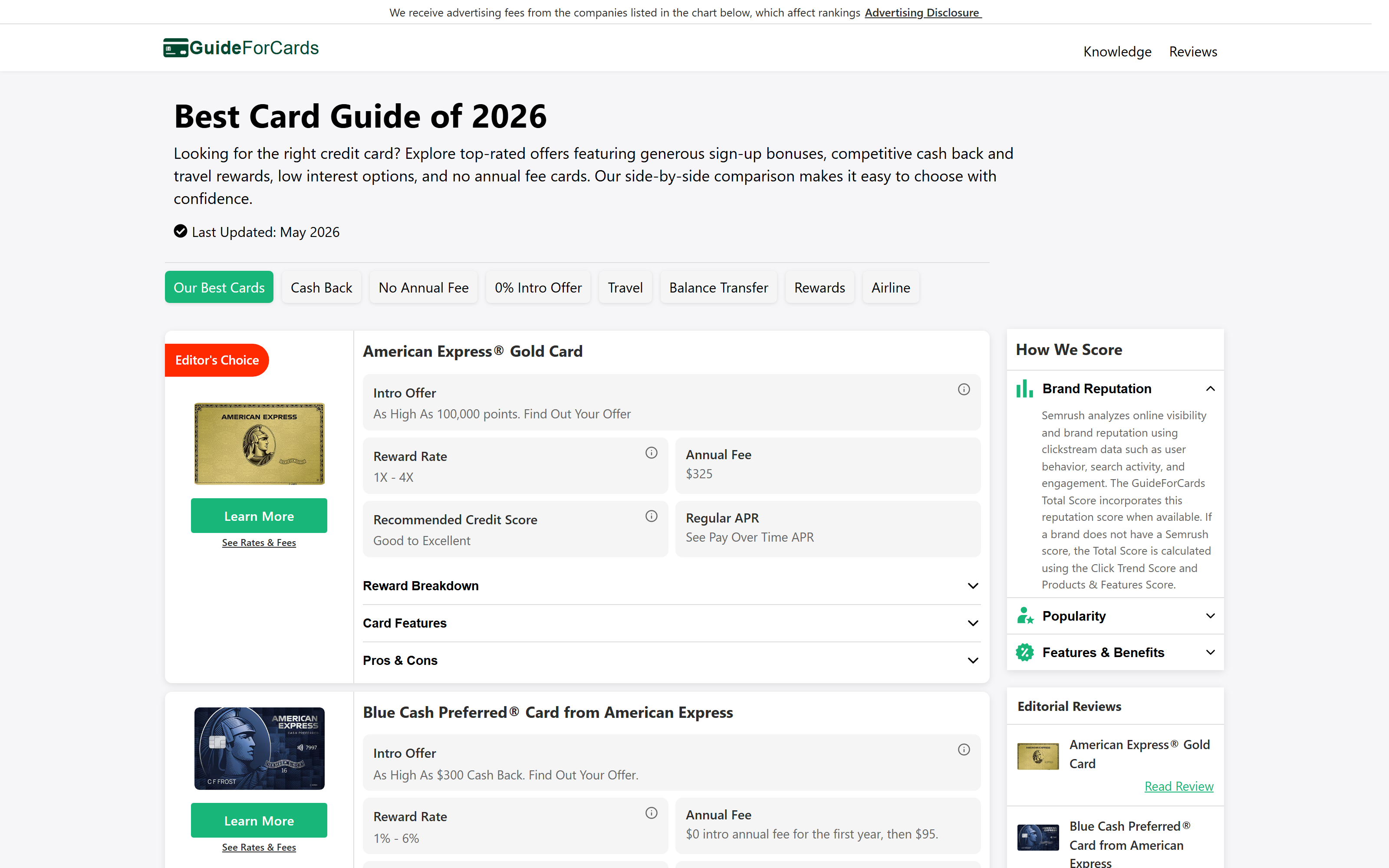
Task: Click the Blue Cash Preferred® Card heading
Action: click(x=547, y=713)
